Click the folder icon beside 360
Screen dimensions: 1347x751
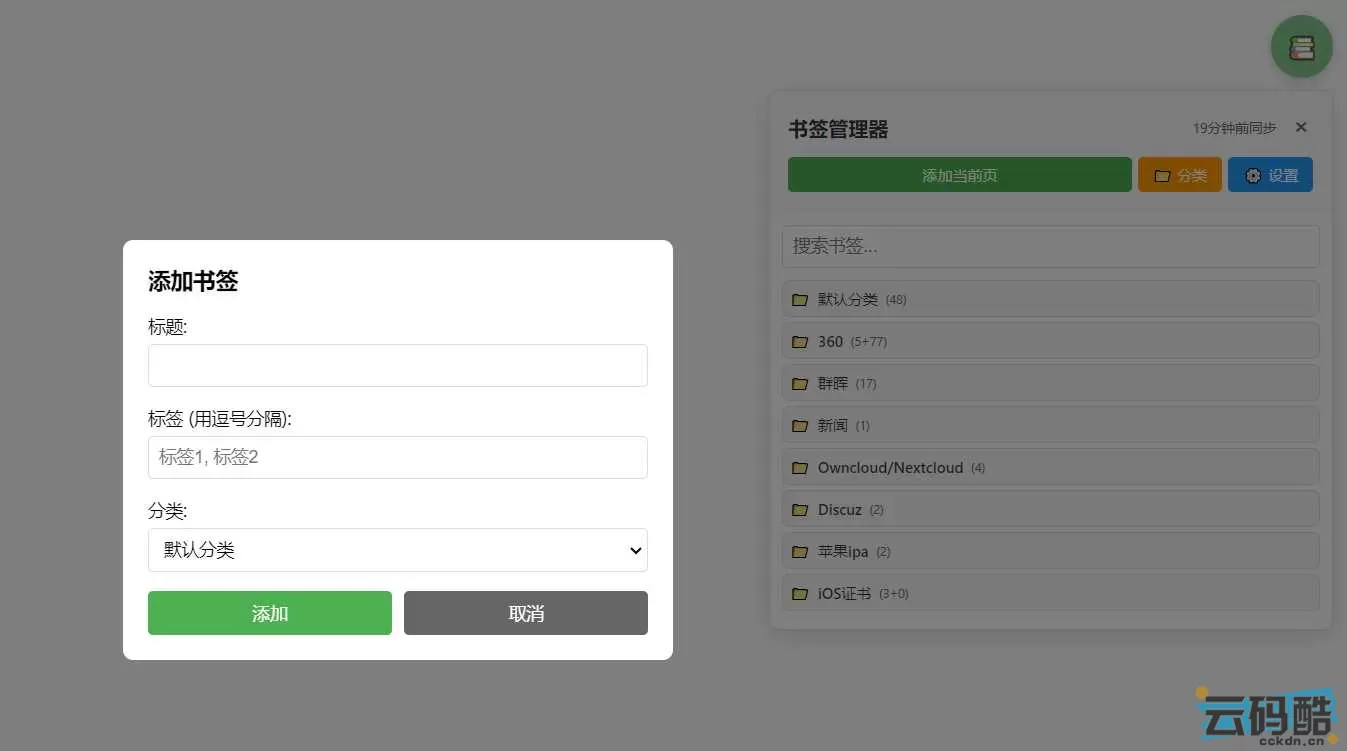point(799,341)
